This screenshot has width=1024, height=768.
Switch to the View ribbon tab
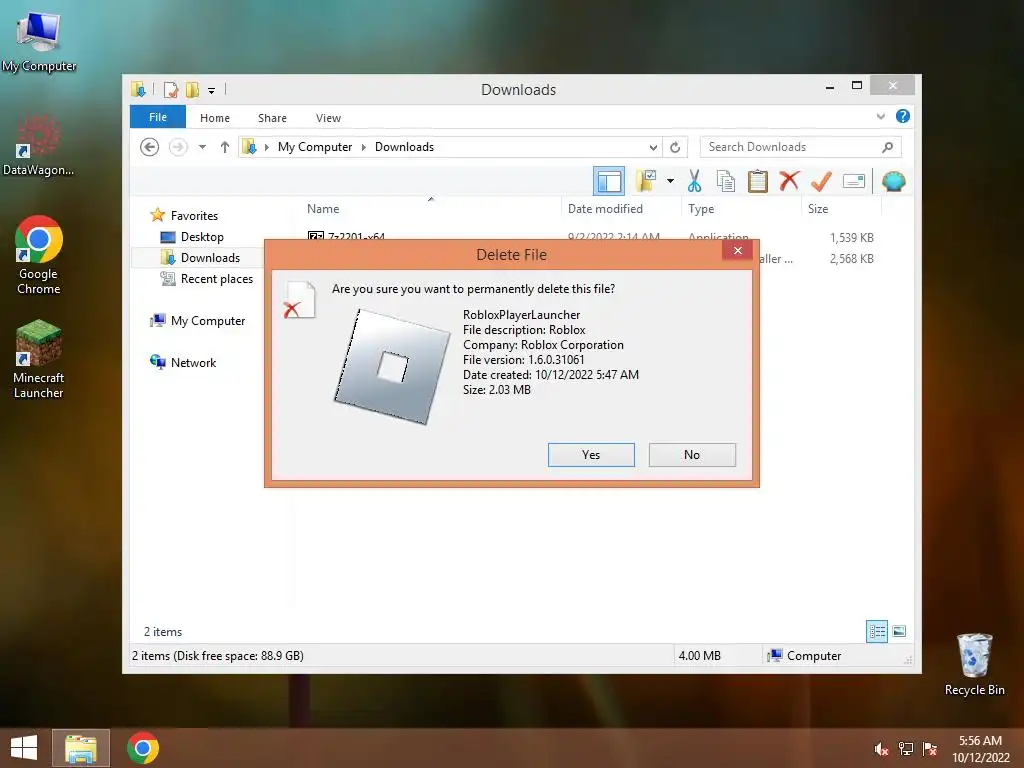328,118
